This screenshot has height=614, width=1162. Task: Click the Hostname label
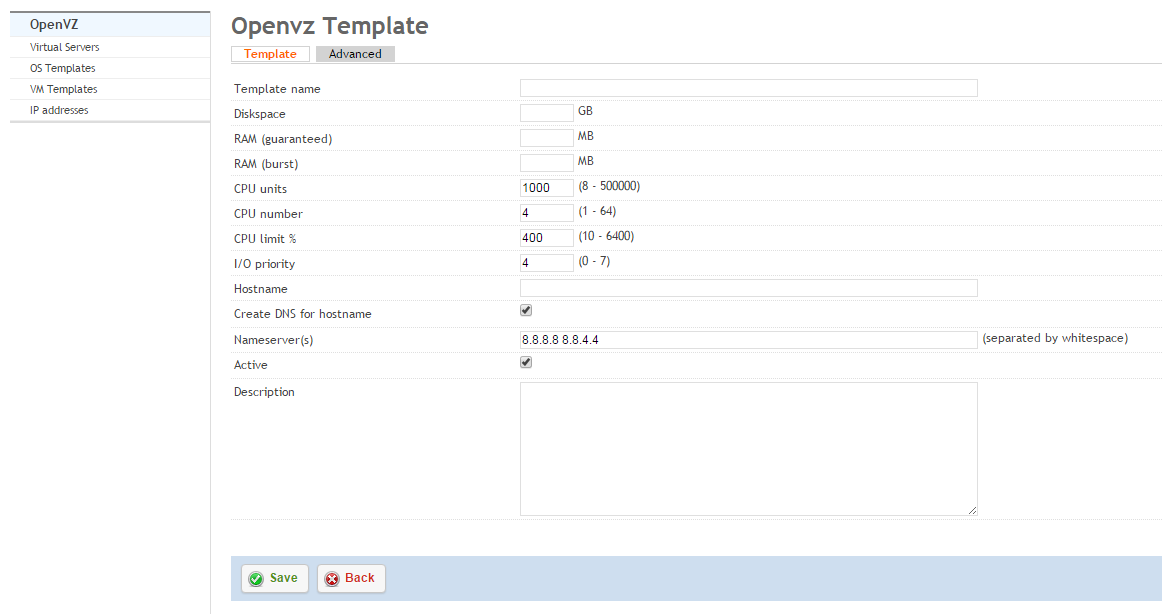click(x=261, y=290)
